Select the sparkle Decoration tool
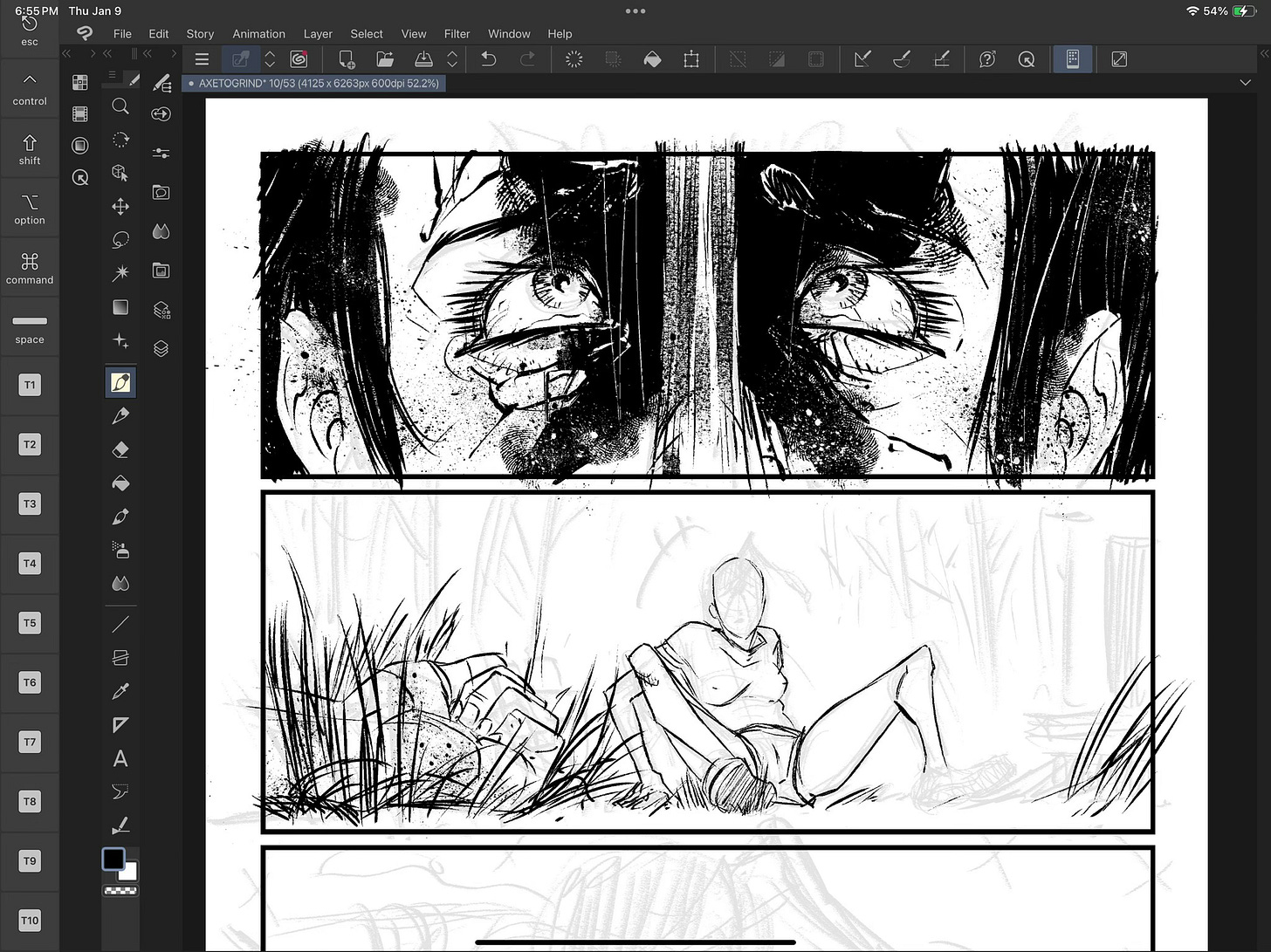 tap(120, 341)
